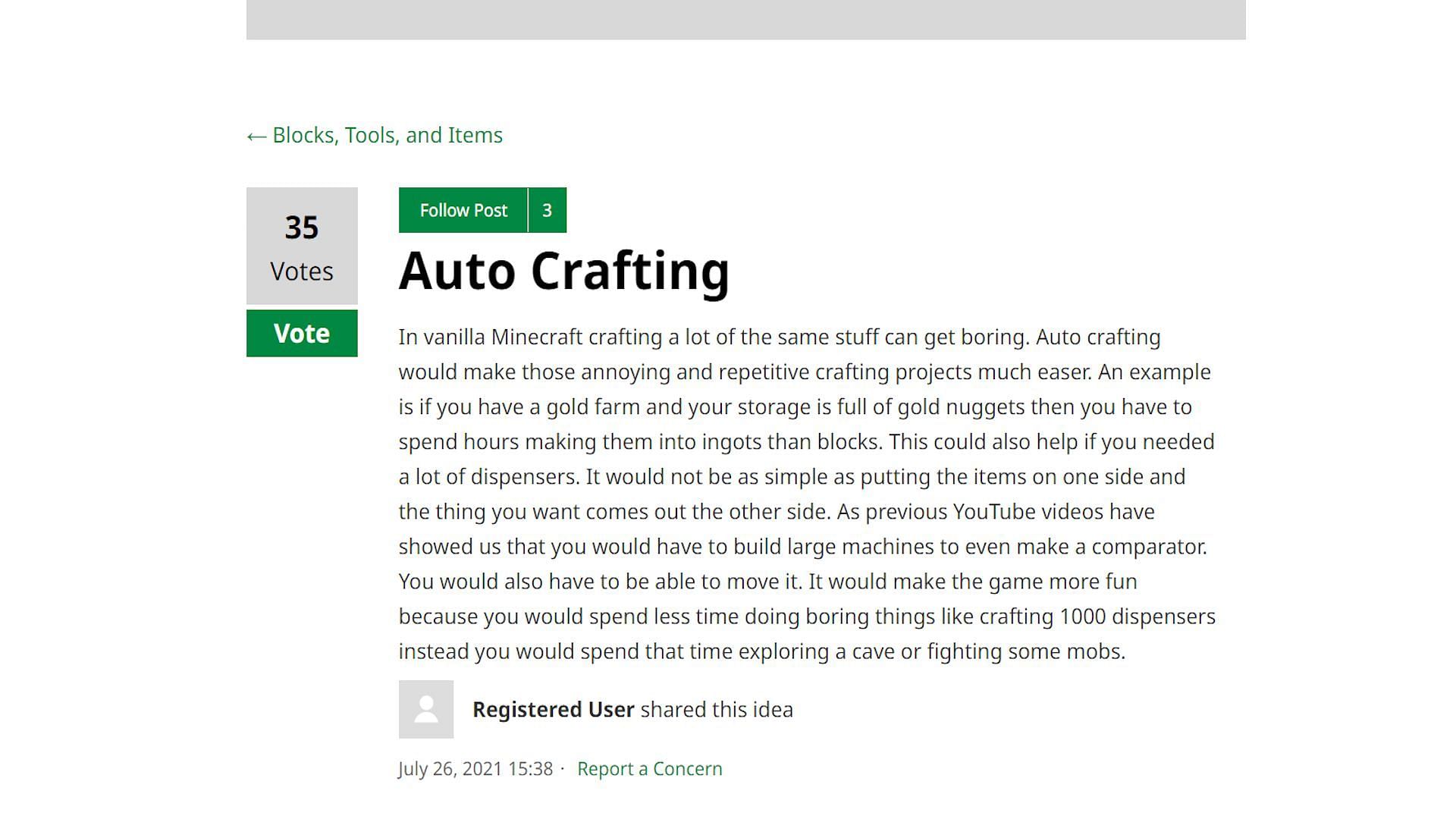Click the Auto Crafting post title

click(x=564, y=271)
